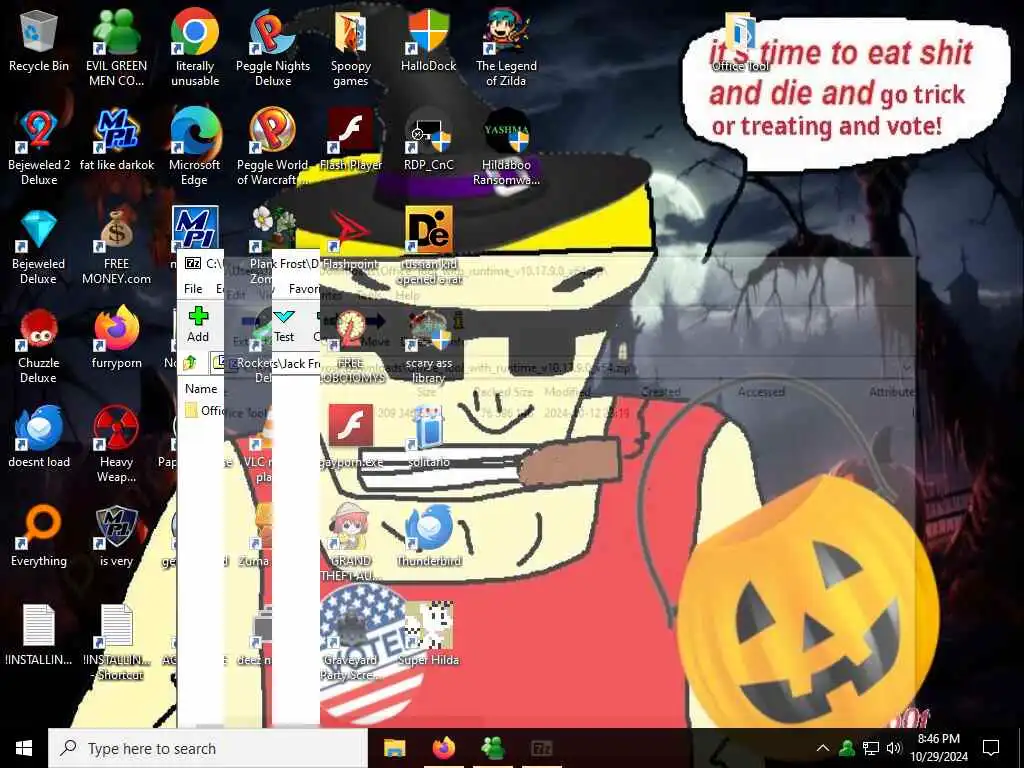Open the volume tray icon
The height and width of the screenshot is (768, 1024).
tap(894, 748)
